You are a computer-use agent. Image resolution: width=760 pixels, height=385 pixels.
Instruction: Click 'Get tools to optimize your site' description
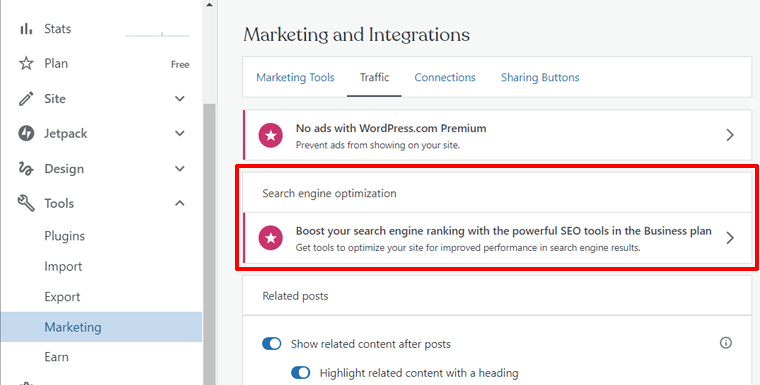pyautogui.click(x=468, y=248)
